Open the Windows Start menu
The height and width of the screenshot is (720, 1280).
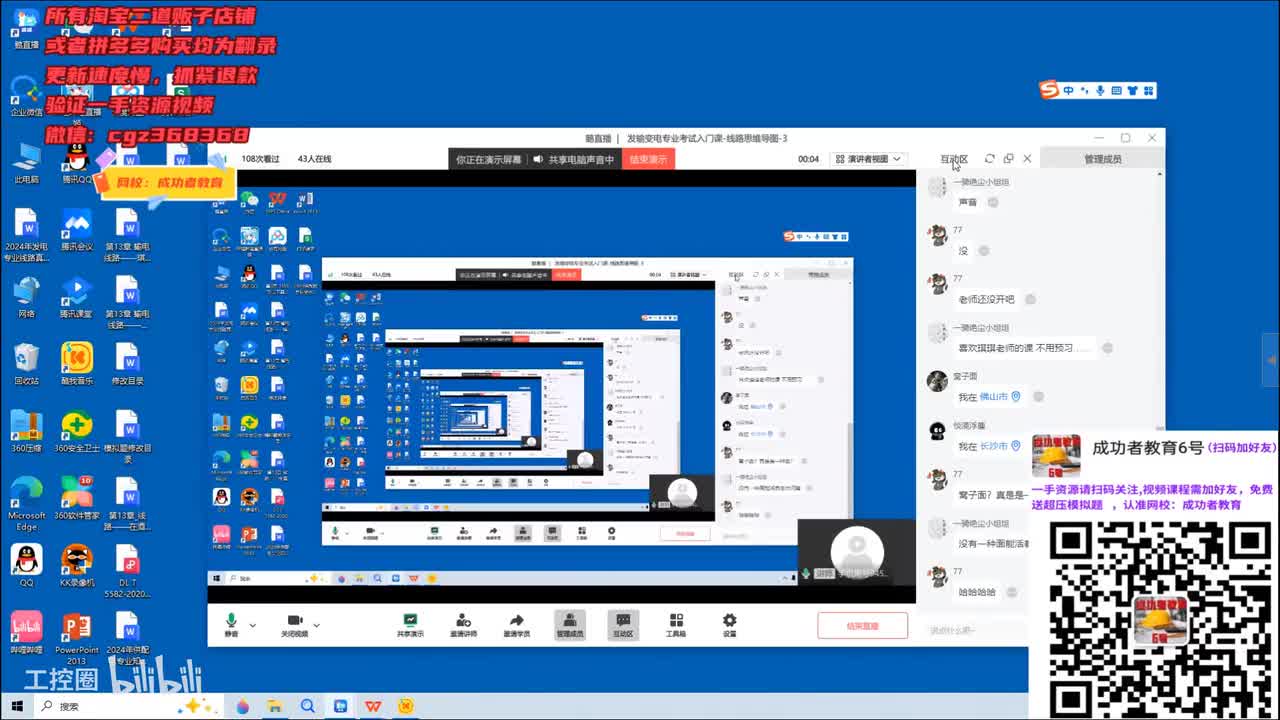17,706
